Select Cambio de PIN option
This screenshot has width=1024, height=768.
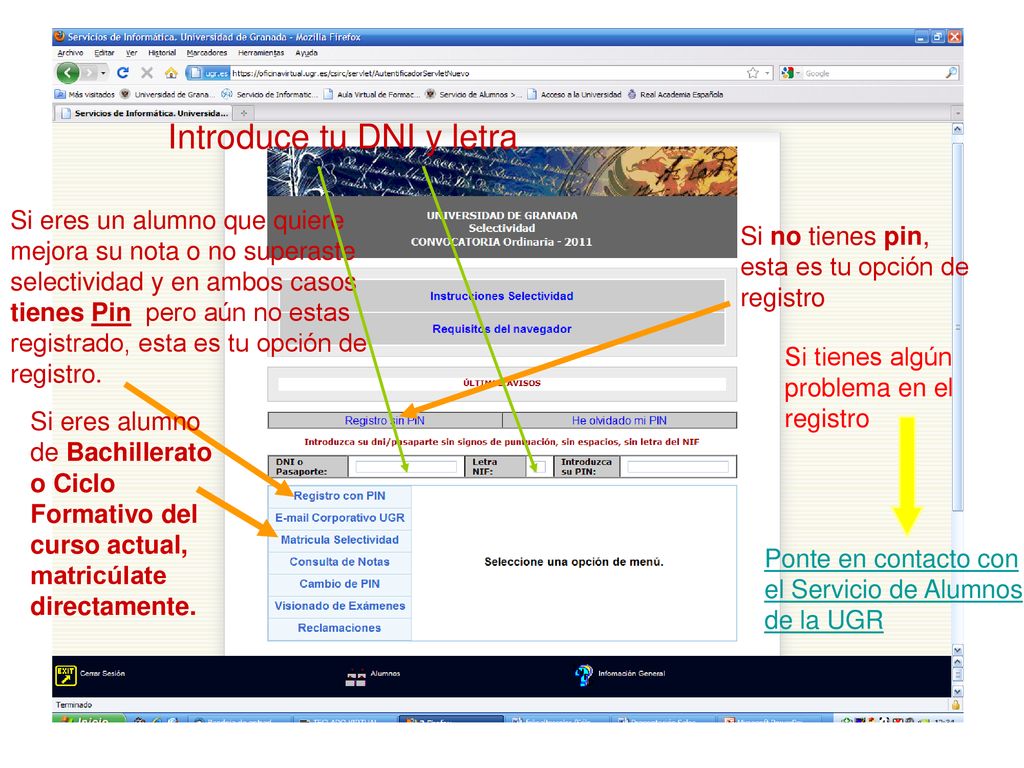click(x=340, y=584)
